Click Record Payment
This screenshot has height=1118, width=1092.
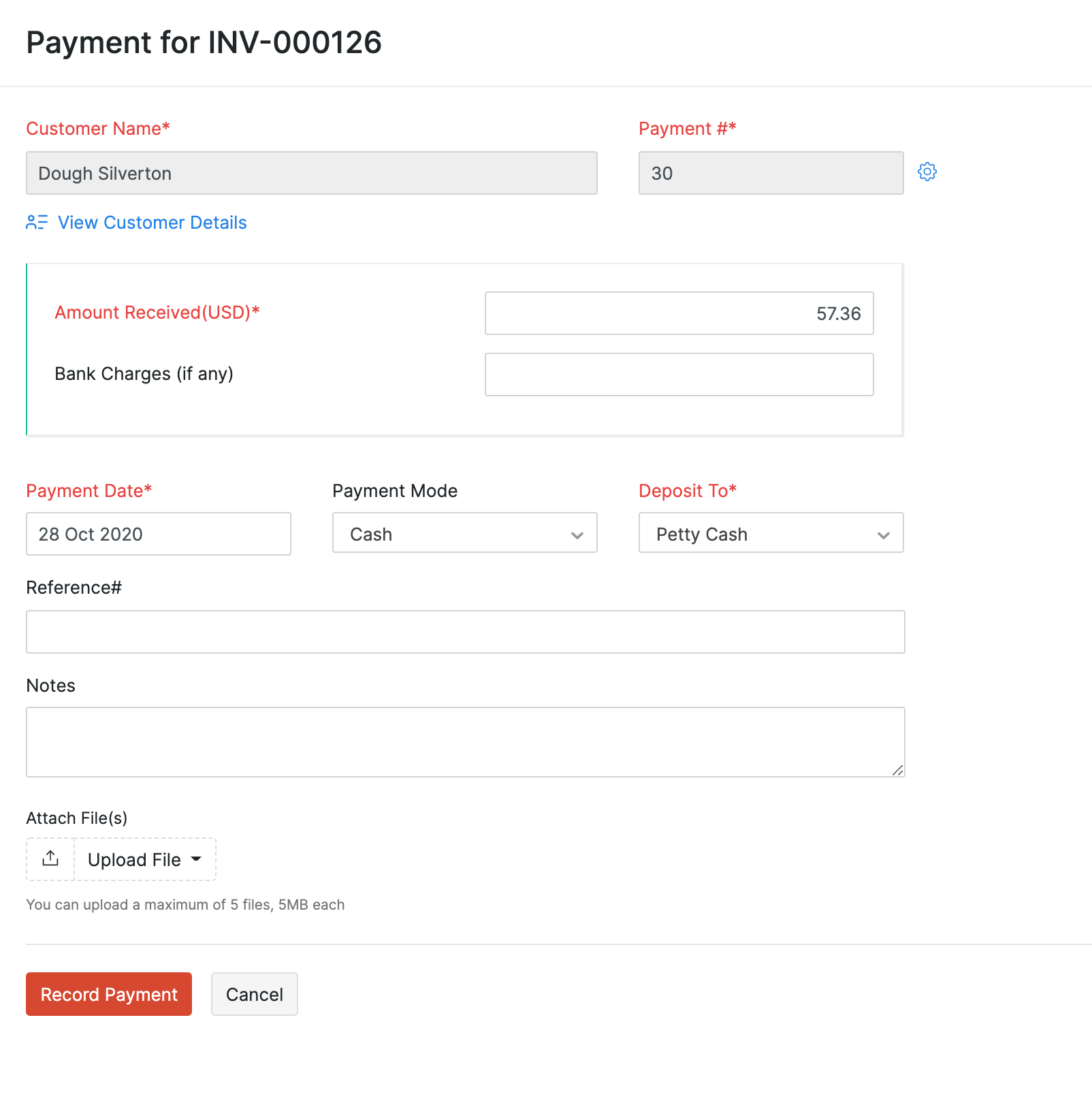point(108,994)
